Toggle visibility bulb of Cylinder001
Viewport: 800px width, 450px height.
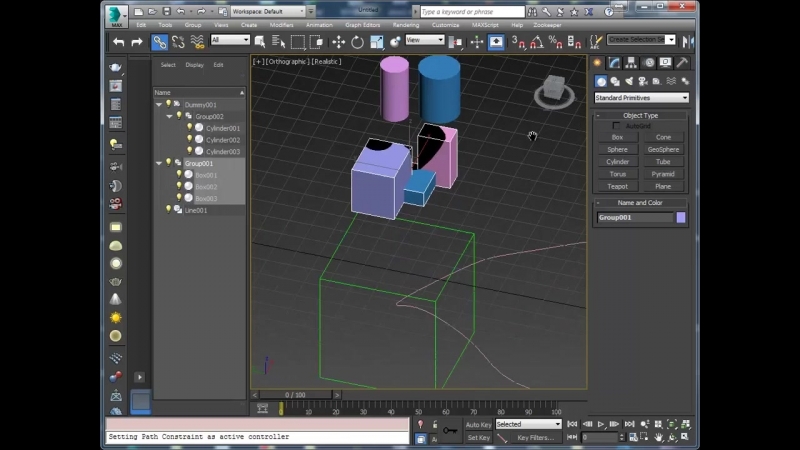pos(189,128)
